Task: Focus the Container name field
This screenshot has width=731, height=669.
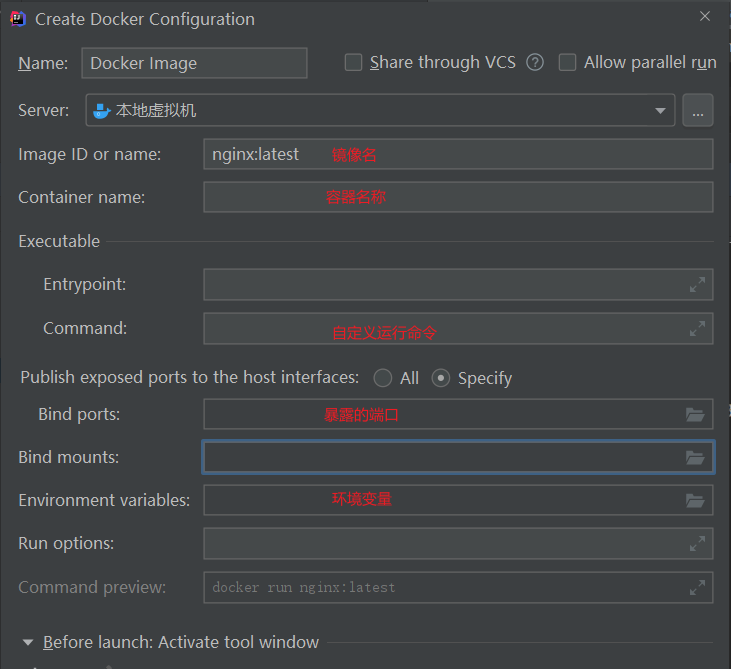Action: click(458, 197)
